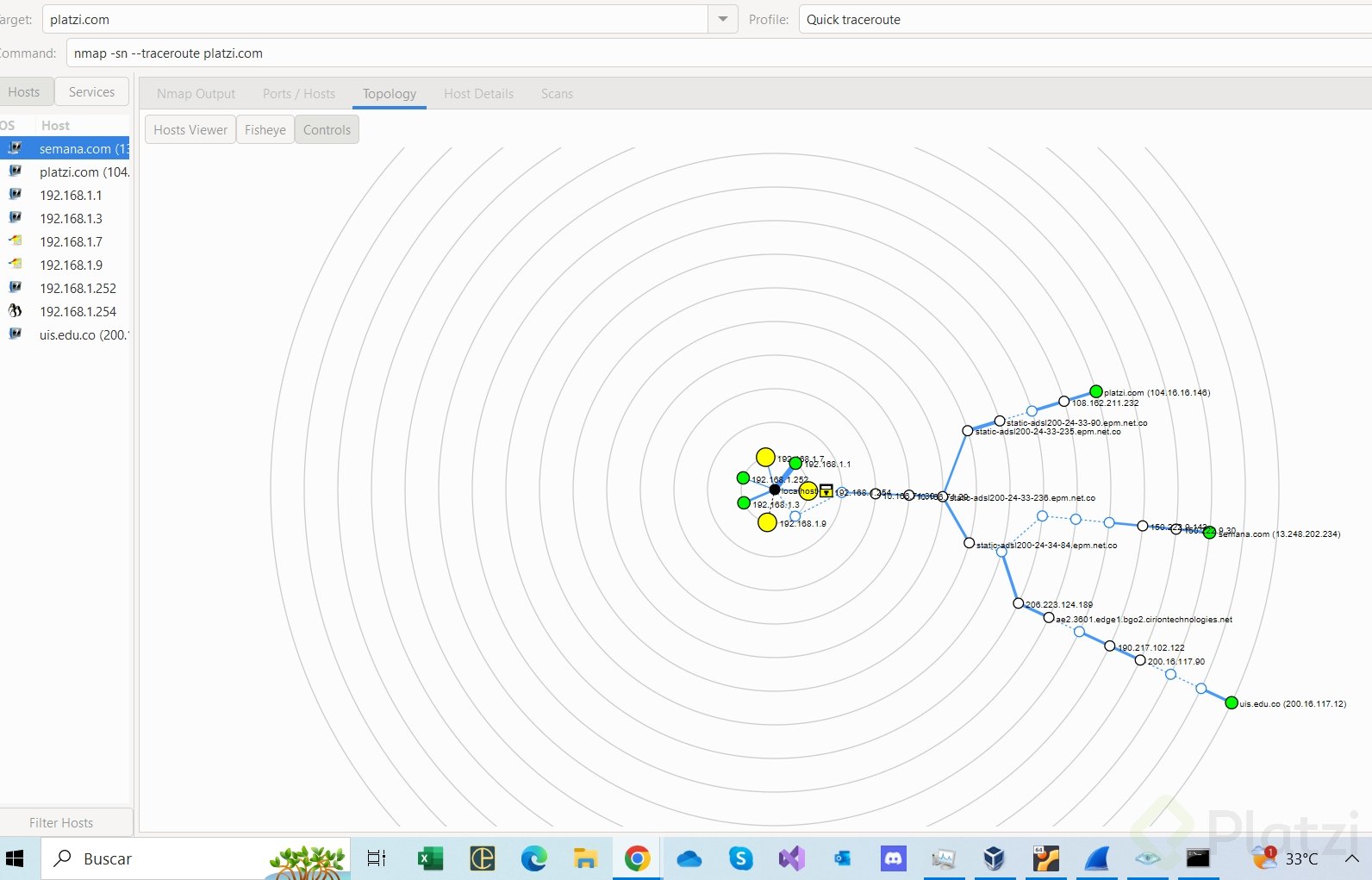Open Wireshark shark fin icon on taskbar
The height and width of the screenshot is (880, 1372).
(x=1097, y=858)
